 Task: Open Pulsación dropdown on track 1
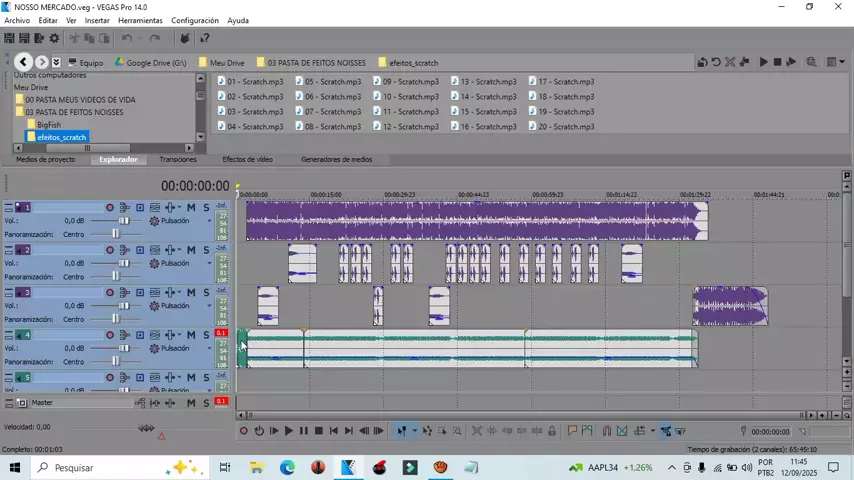click(x=209, y=221)
